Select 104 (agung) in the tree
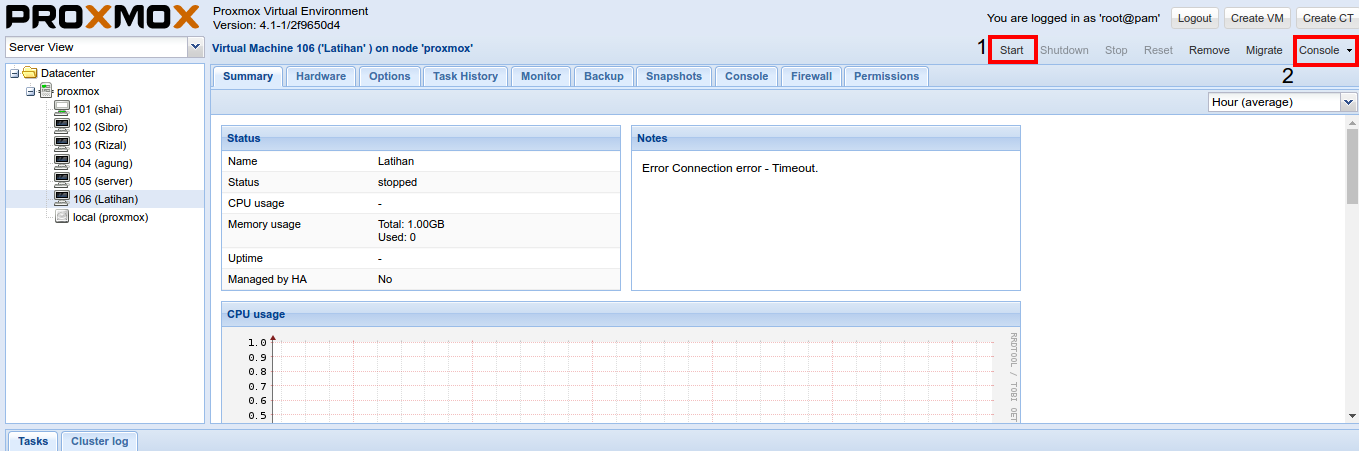Screen dimensions: 1359x451 [x=103, y=163]
